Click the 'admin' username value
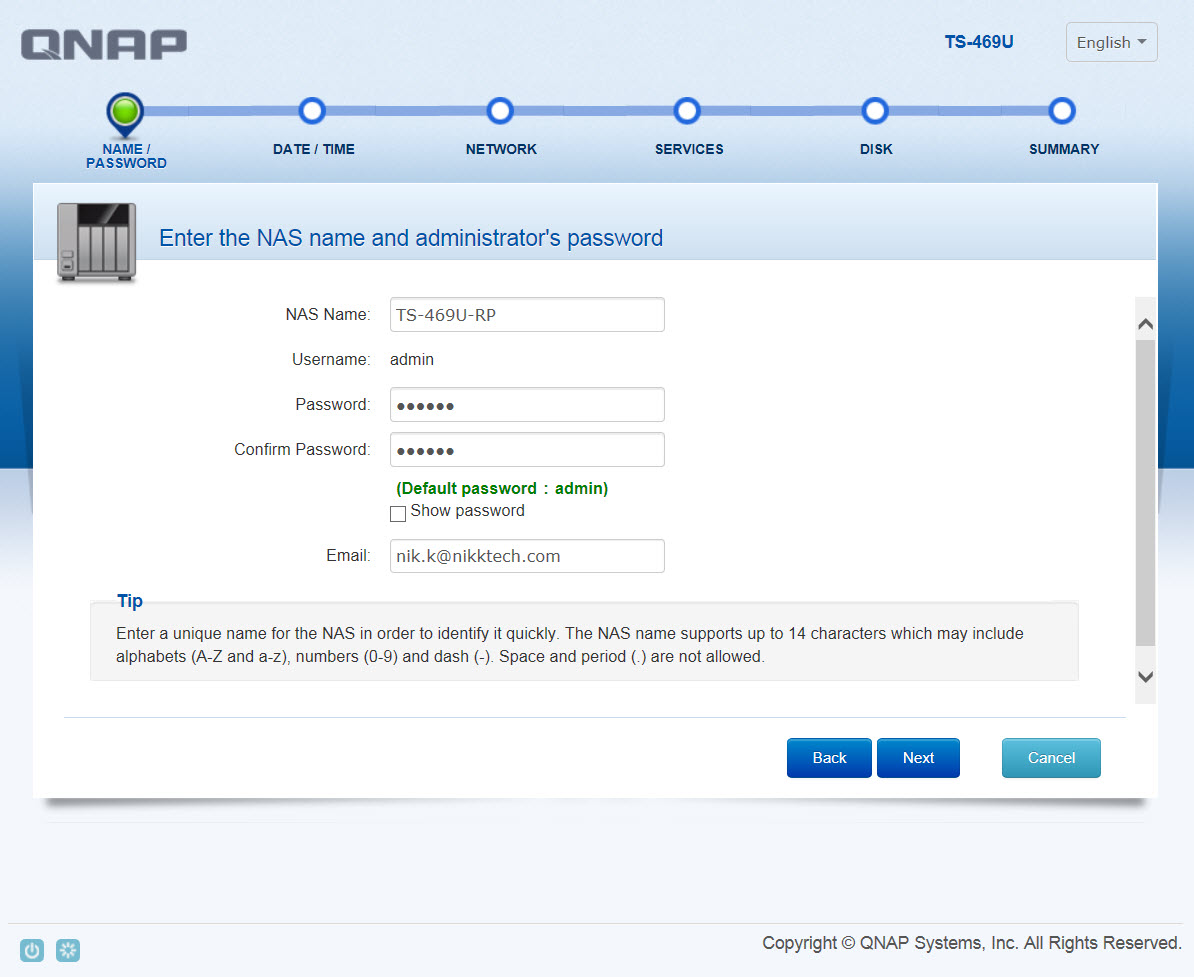1194x977 pixels. (412, 359)
